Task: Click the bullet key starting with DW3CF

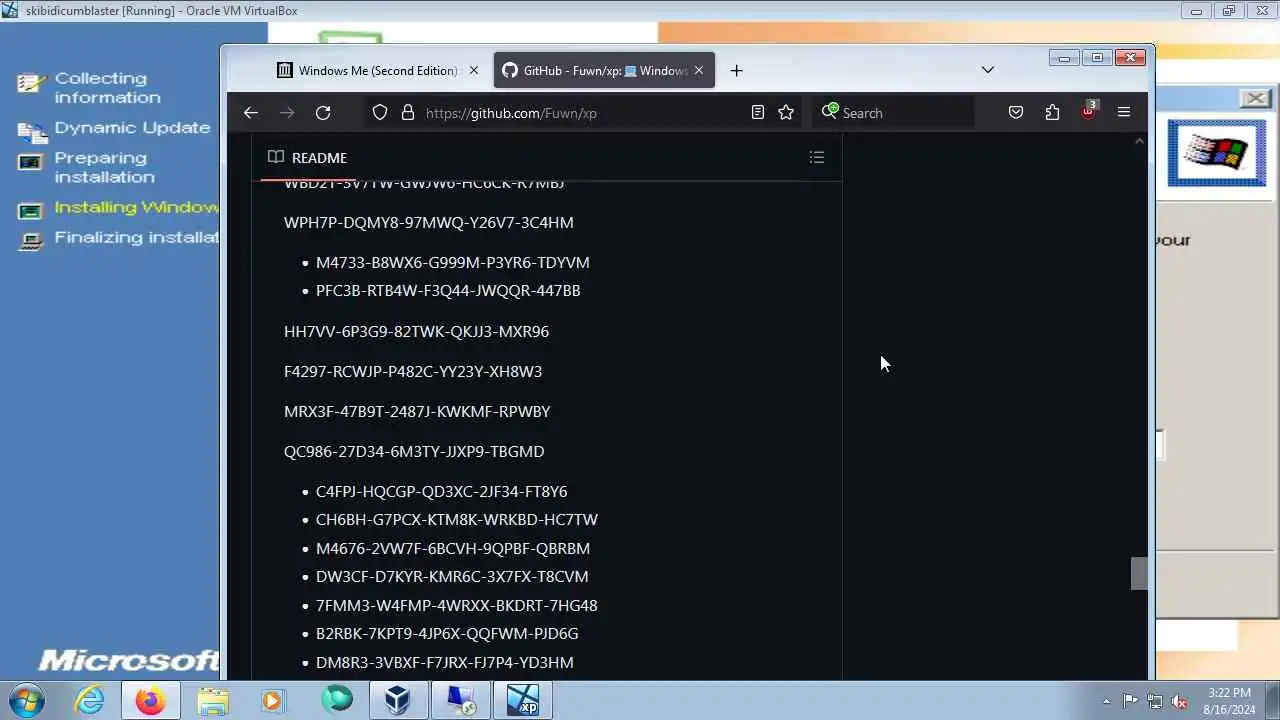Action: click(x=452, y=576)
